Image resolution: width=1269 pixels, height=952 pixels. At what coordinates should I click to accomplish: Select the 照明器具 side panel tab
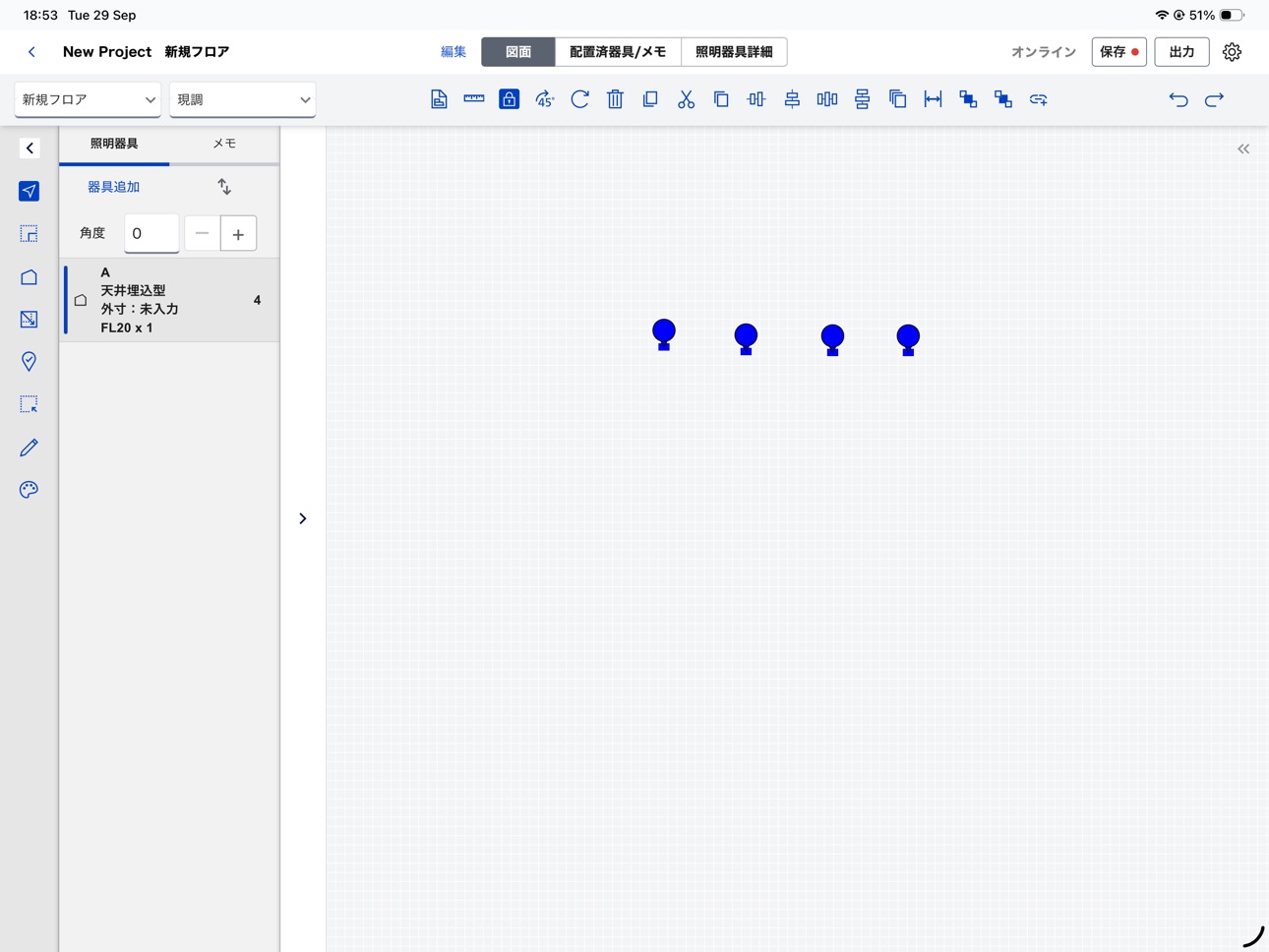[114, 144]
